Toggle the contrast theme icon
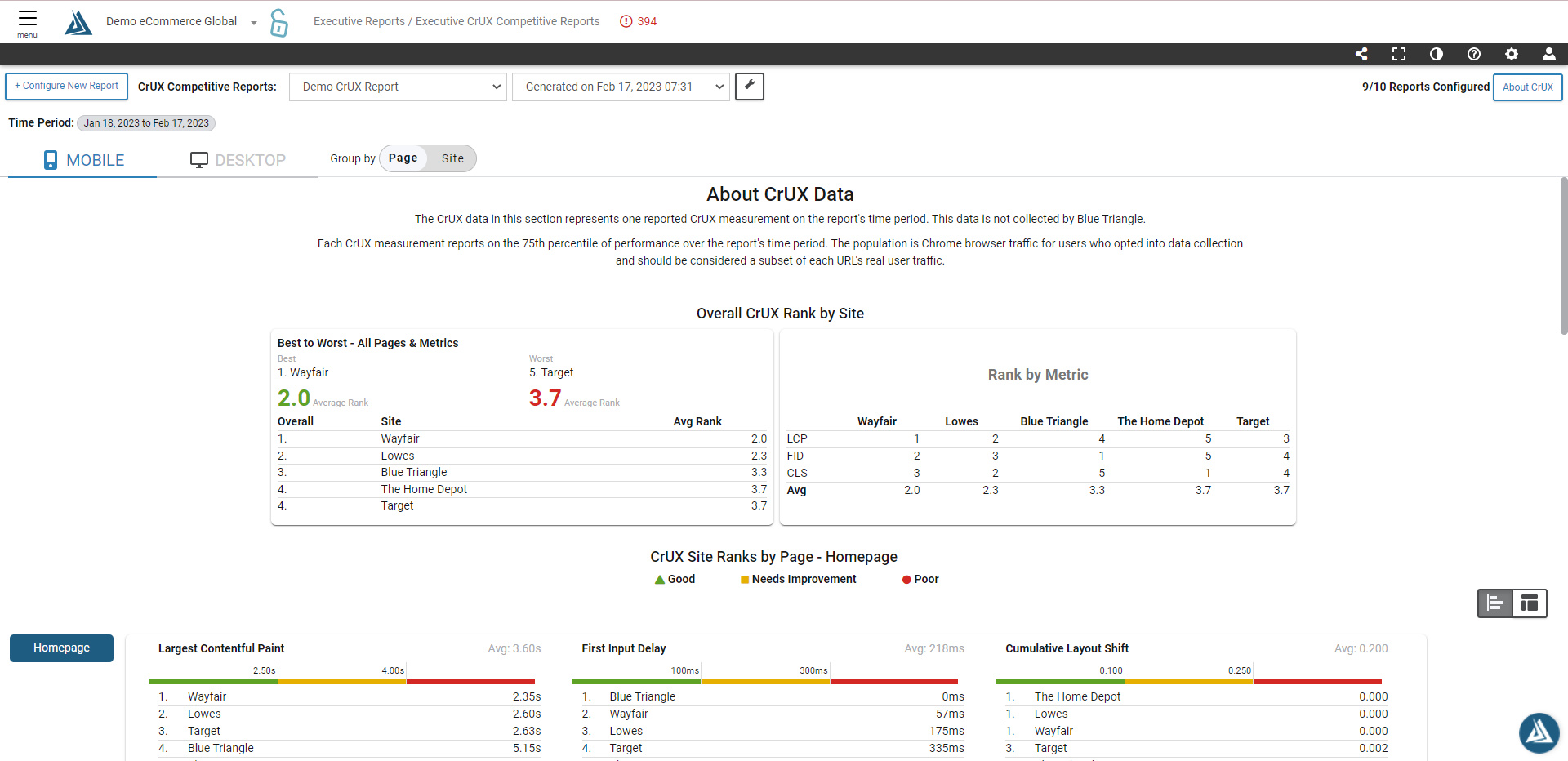Image resolution: width=1568 pixels, height=761 pixels. tap(1437, 54)
